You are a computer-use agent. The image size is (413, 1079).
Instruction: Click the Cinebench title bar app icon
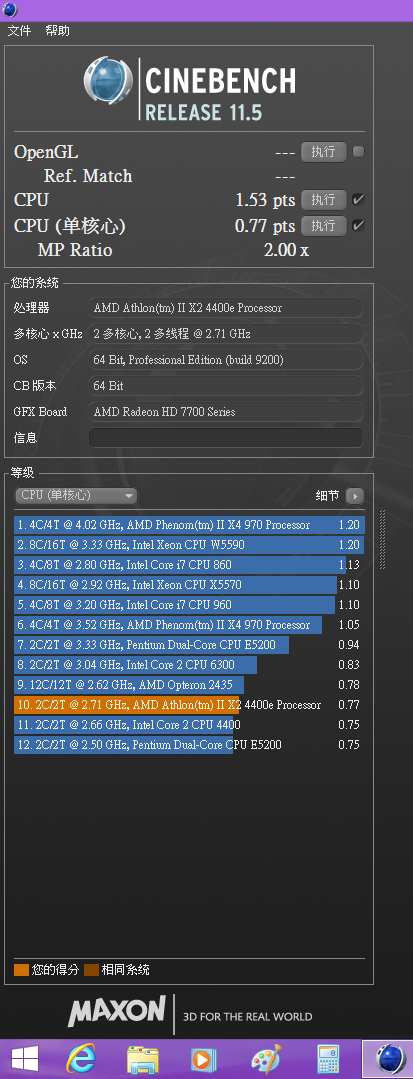[x=10, y=10]
